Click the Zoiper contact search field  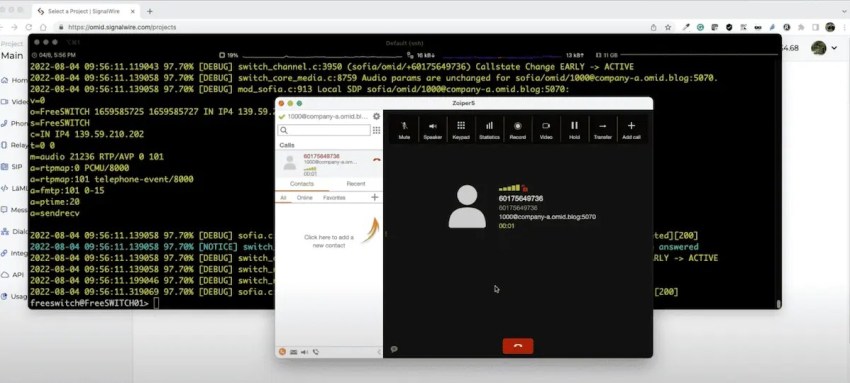click(324, 130)
